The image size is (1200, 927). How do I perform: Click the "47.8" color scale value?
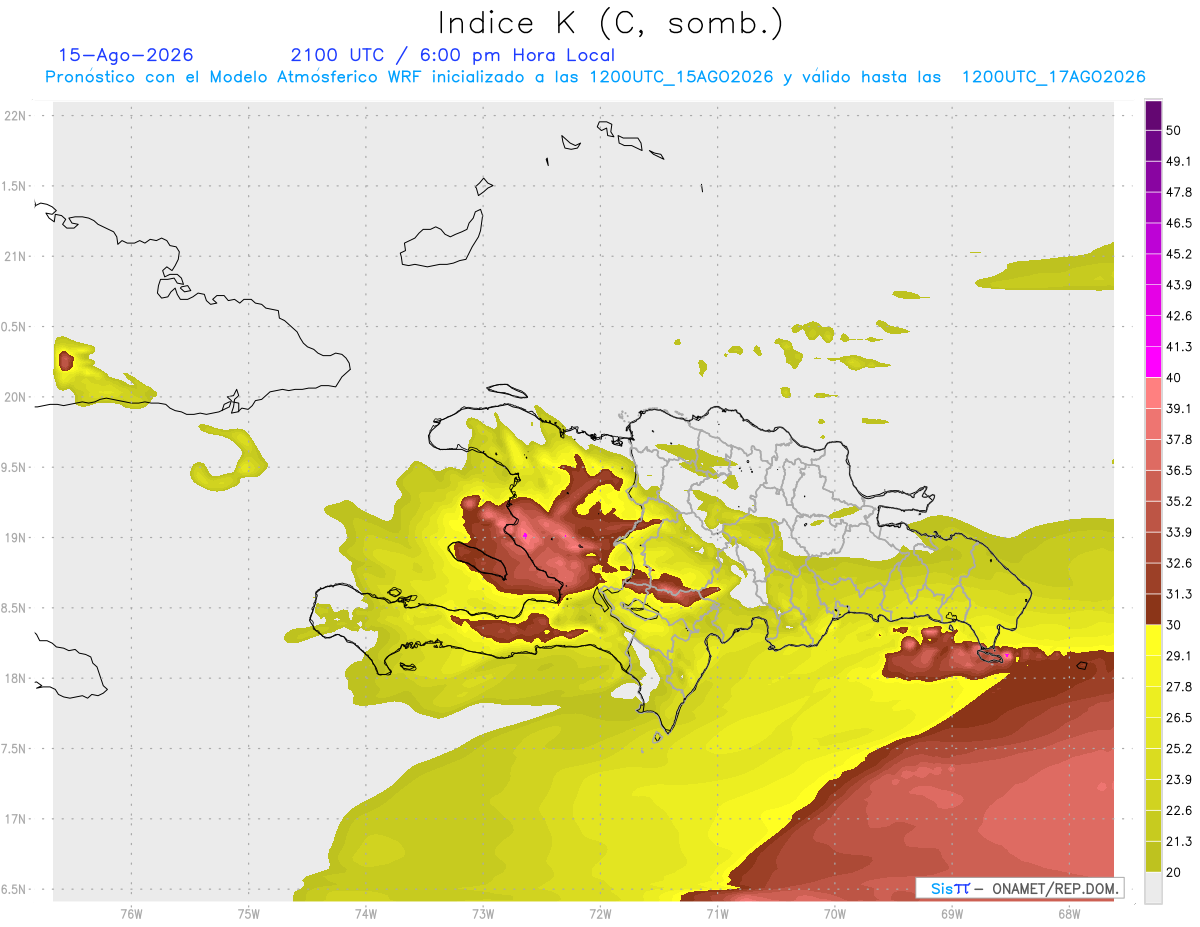[1179, 192]
